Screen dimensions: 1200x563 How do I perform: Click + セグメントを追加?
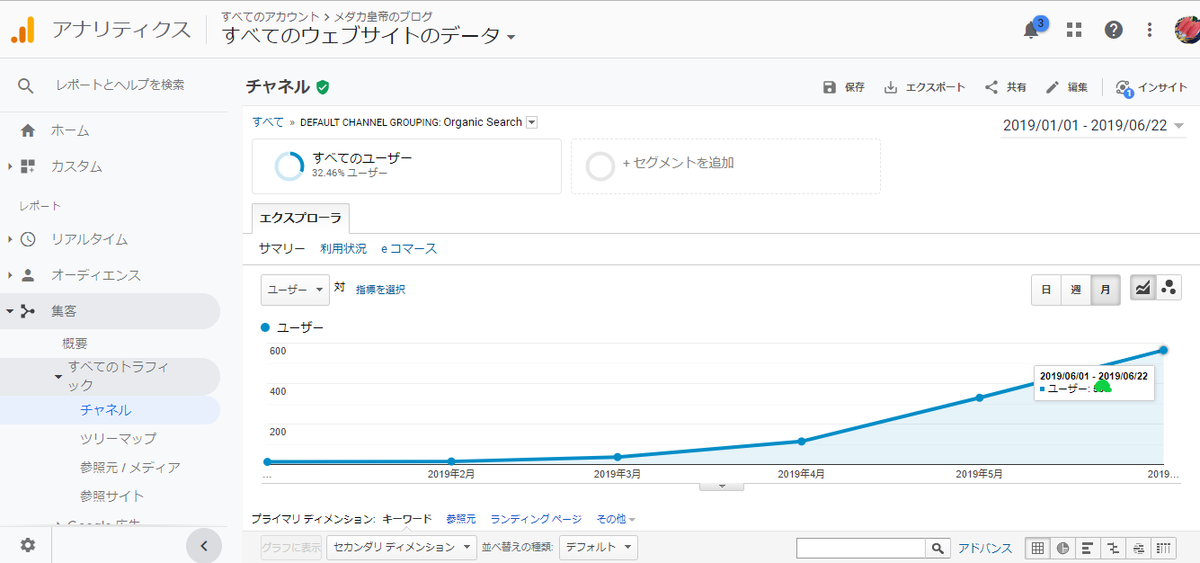[x=726, y=166]
